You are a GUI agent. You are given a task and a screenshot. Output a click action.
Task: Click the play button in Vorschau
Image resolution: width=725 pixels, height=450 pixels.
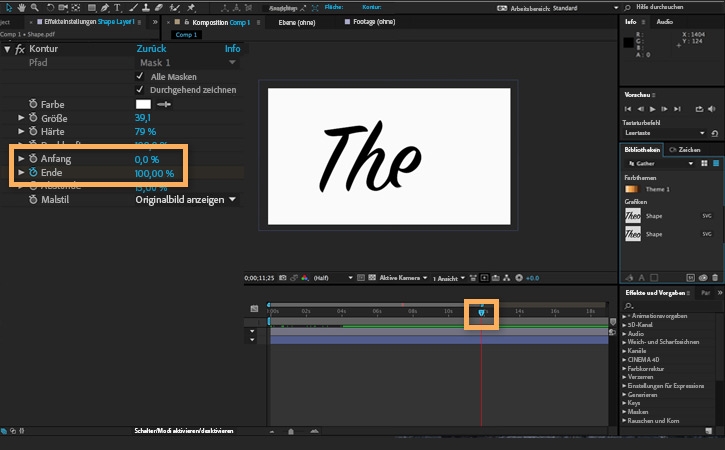(x=652, y=109)
